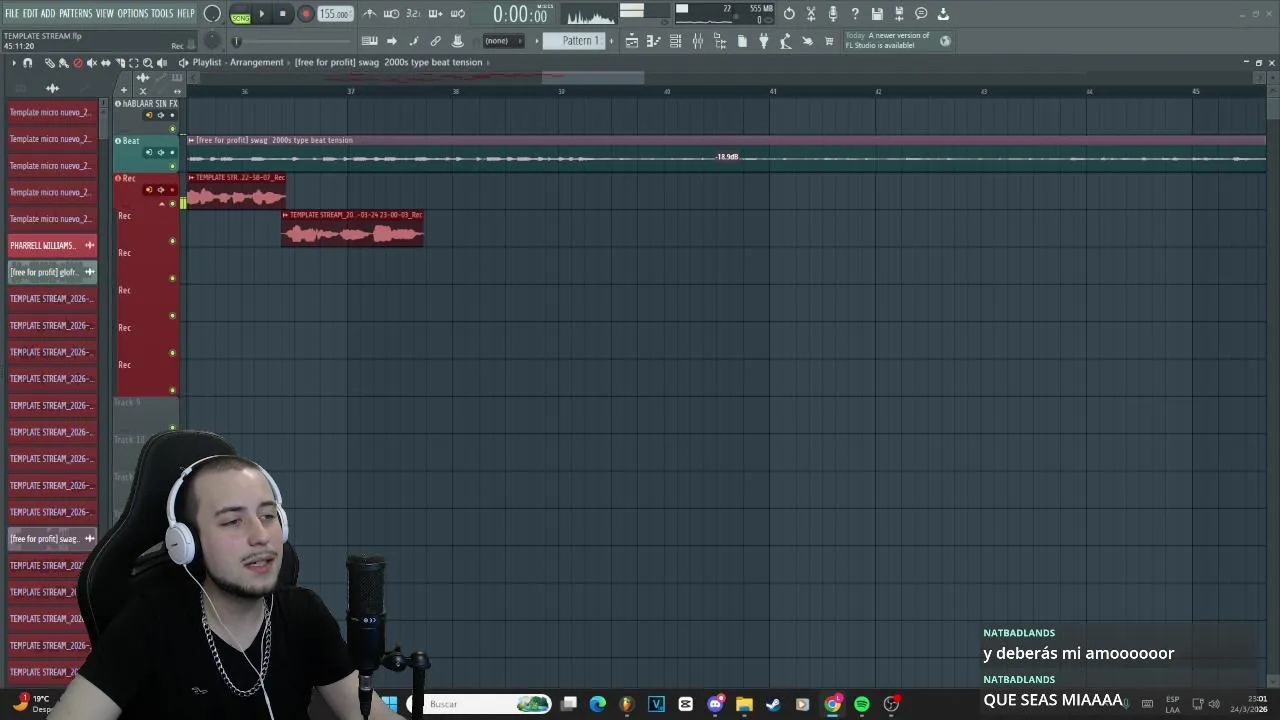Screen dimensions: 1280x720
Task: Open the HELP menu
Action: [186, 14]
